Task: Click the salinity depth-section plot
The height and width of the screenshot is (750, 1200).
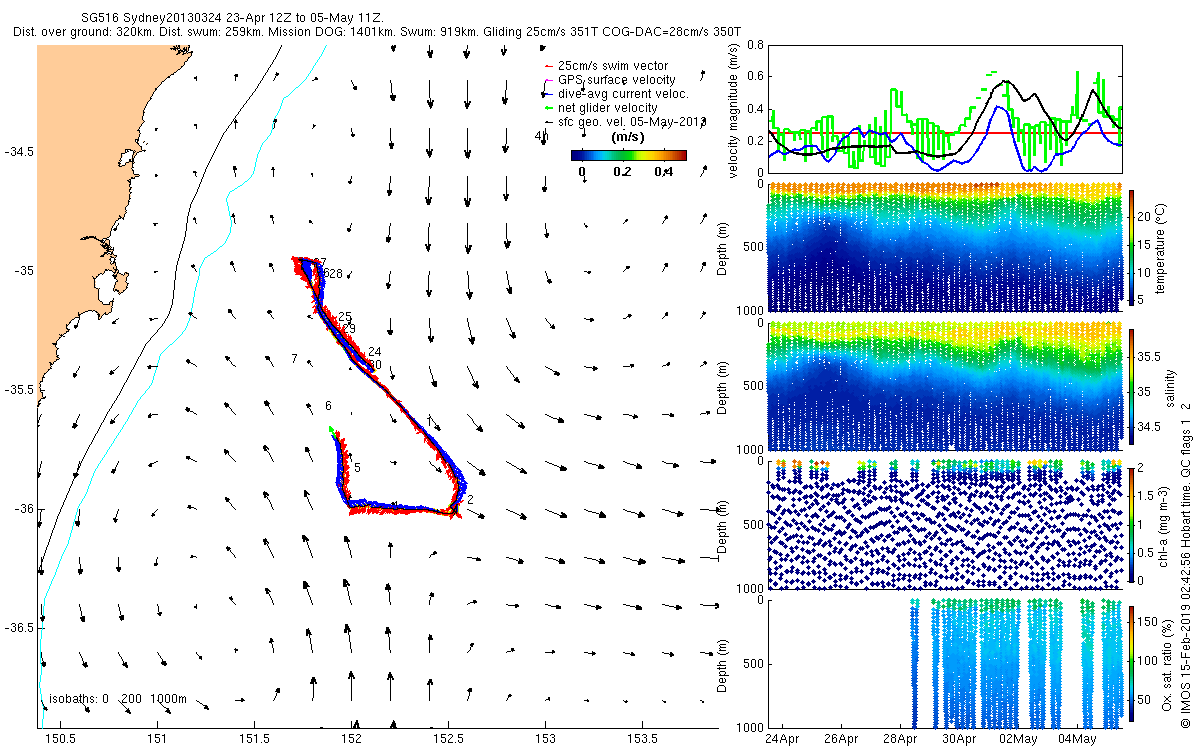Action: coord(946,386)
